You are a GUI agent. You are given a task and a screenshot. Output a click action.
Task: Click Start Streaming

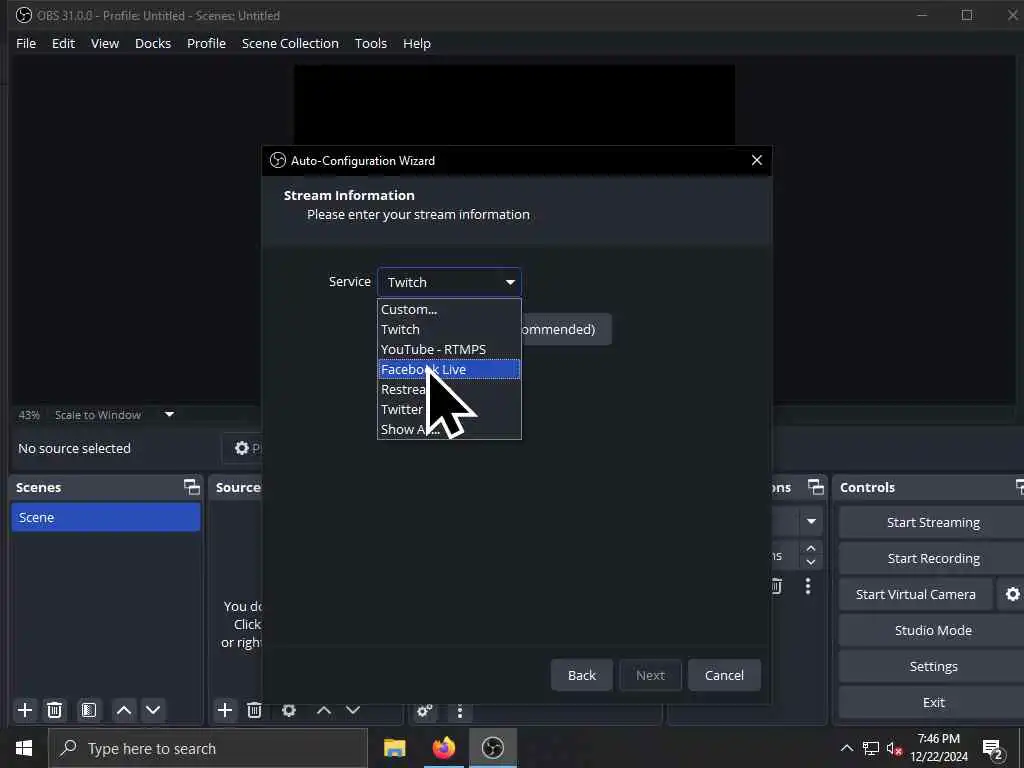pyautogui.click(x=933, y=522)
